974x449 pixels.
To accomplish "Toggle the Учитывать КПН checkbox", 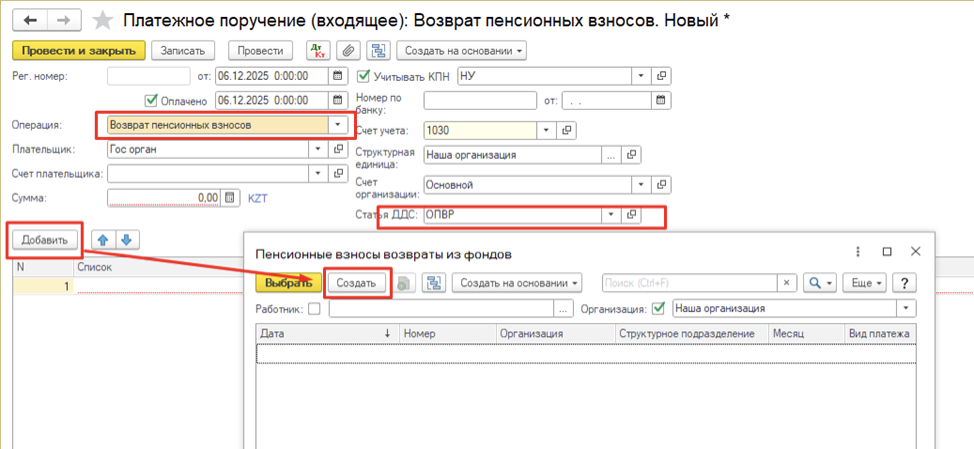I will [x=364, y=76].
